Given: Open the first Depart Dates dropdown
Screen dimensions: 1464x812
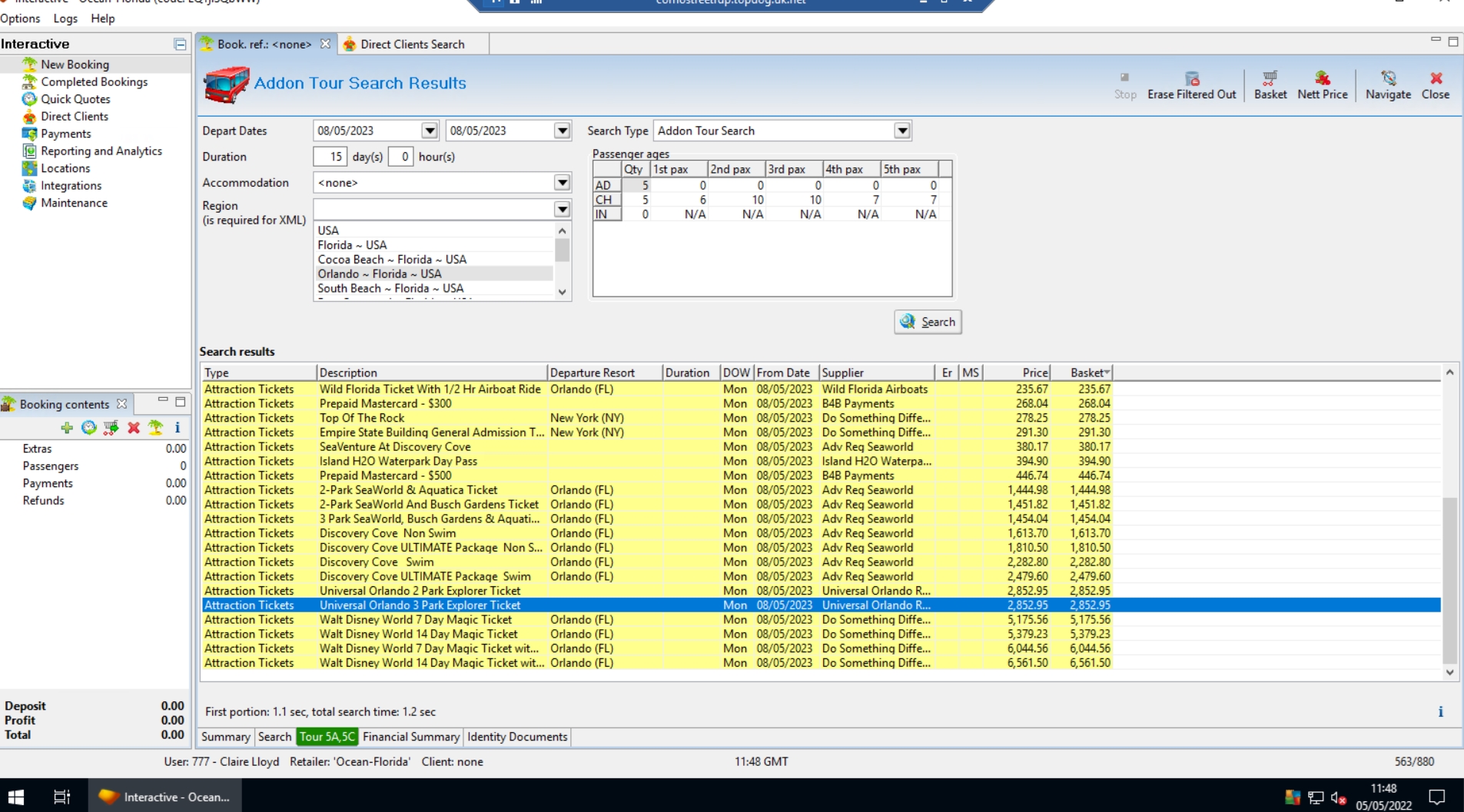Looking at the screenshot, I should (x=430, y=131).
